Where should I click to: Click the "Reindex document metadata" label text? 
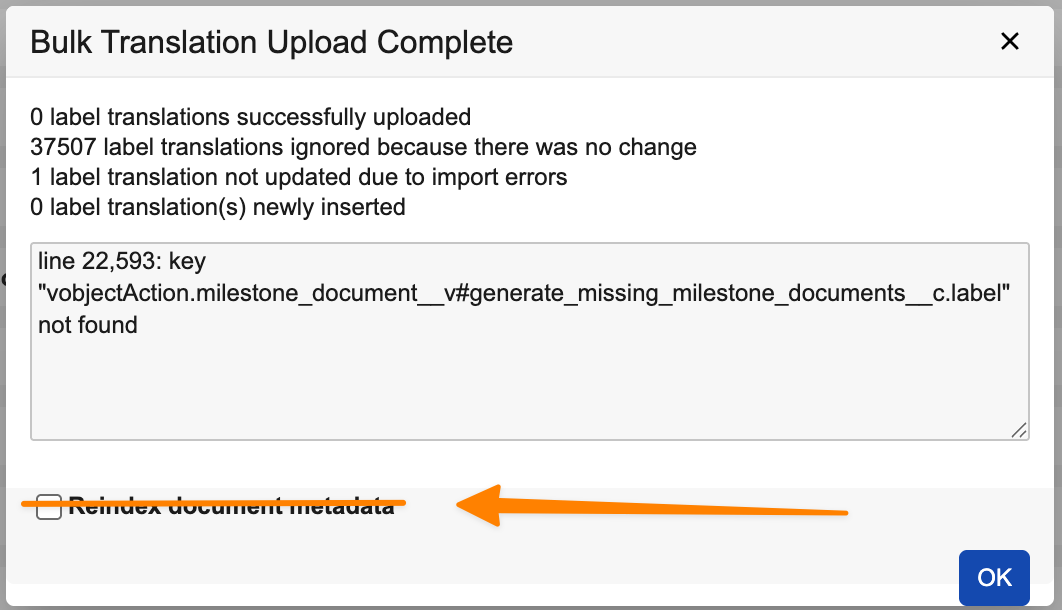[x=231, y=507]
